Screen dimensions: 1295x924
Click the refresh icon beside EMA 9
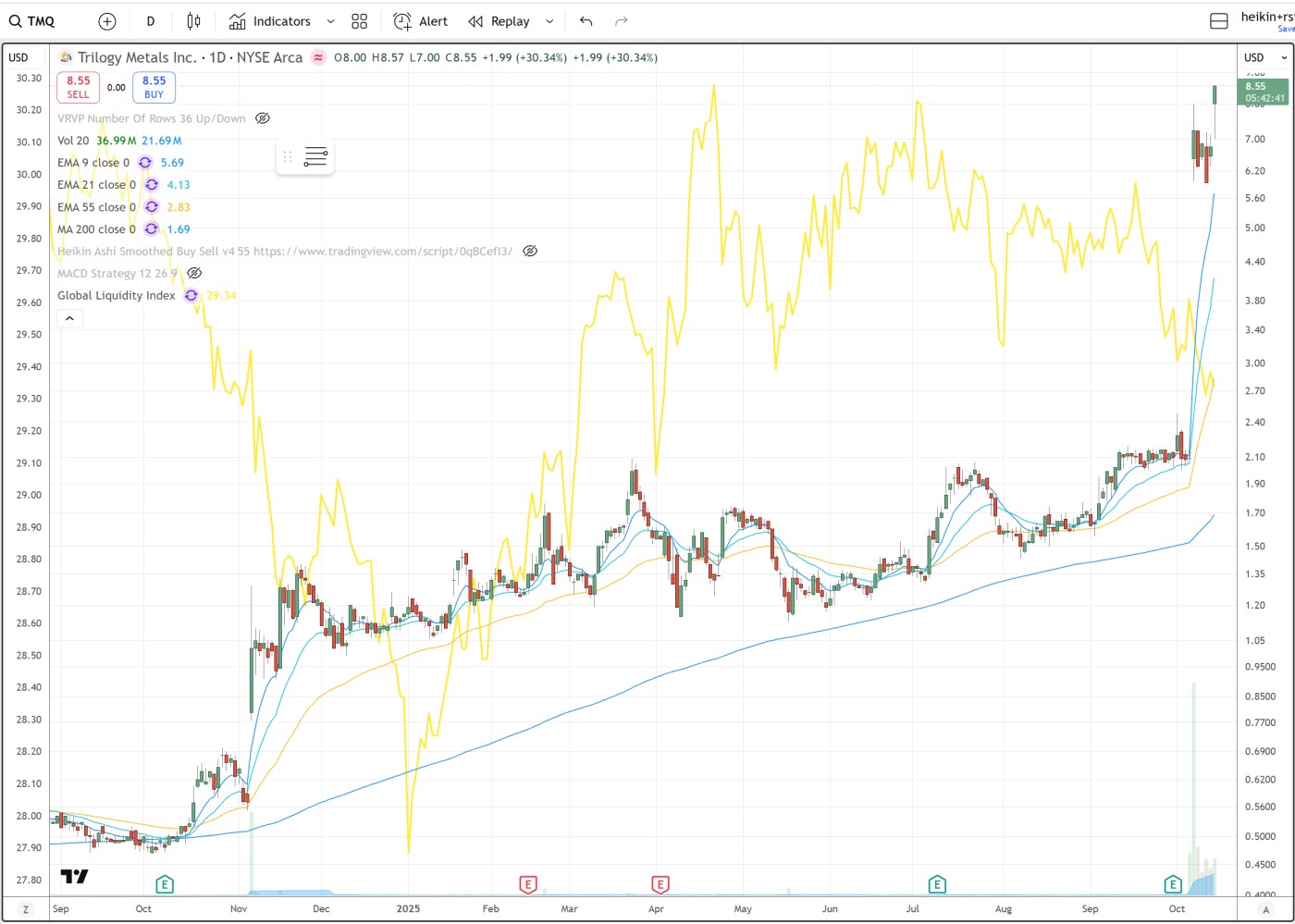[145, 163]
